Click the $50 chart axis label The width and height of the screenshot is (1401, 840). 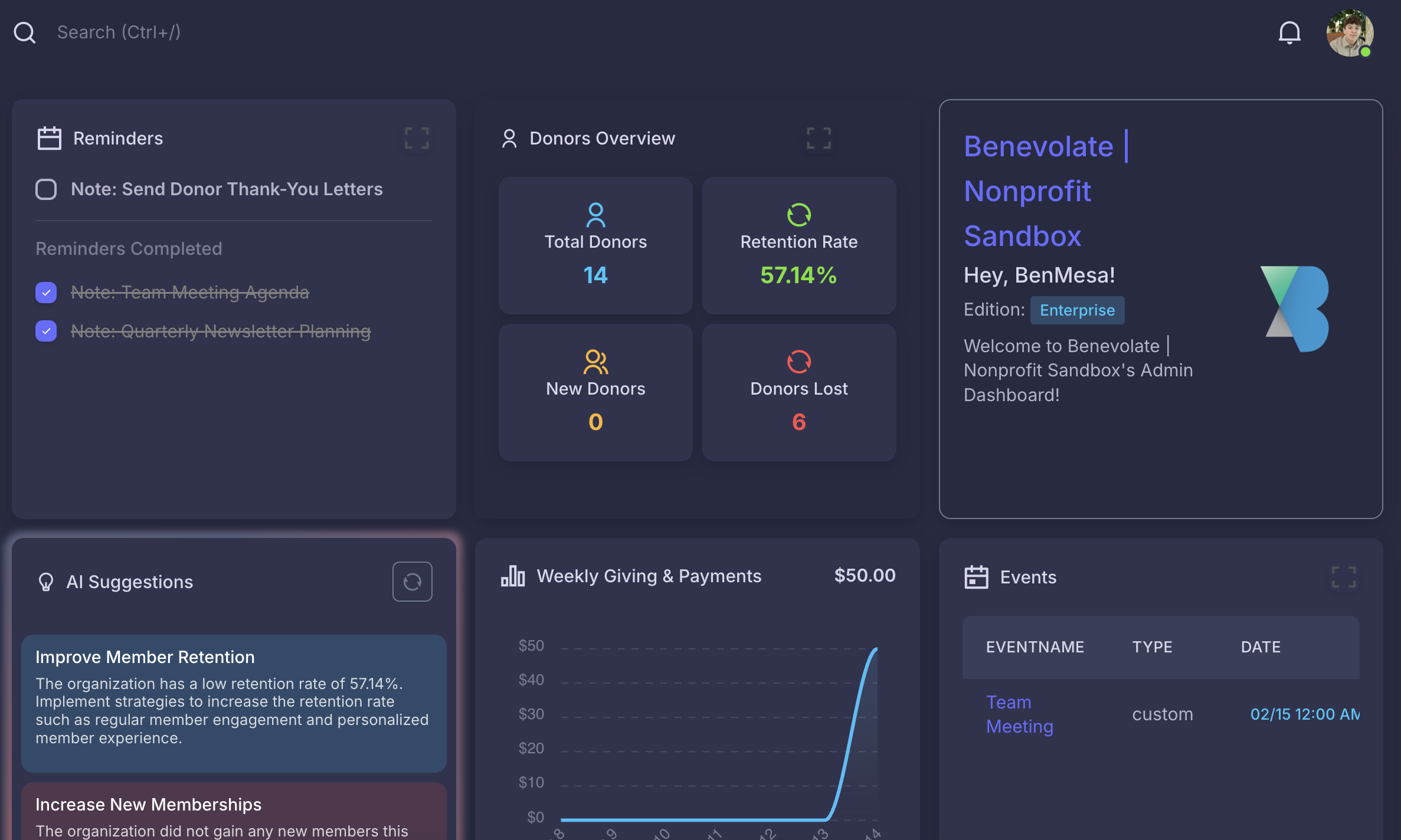[x=531, y=646]
